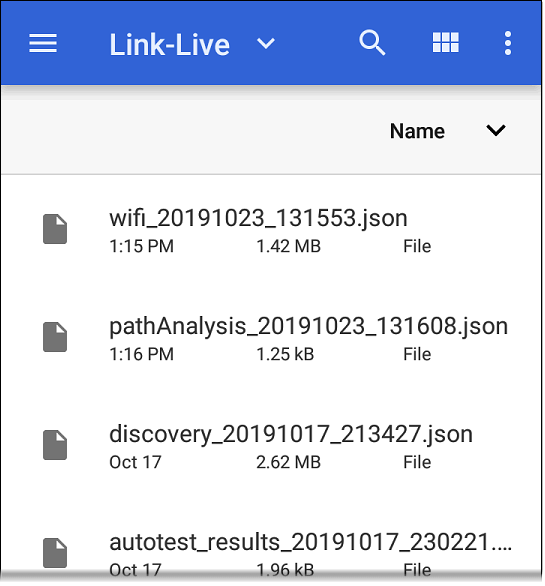Click the 1.42 MB size text
This screenshot has height=586, width=545.
(x=288, y=247)
